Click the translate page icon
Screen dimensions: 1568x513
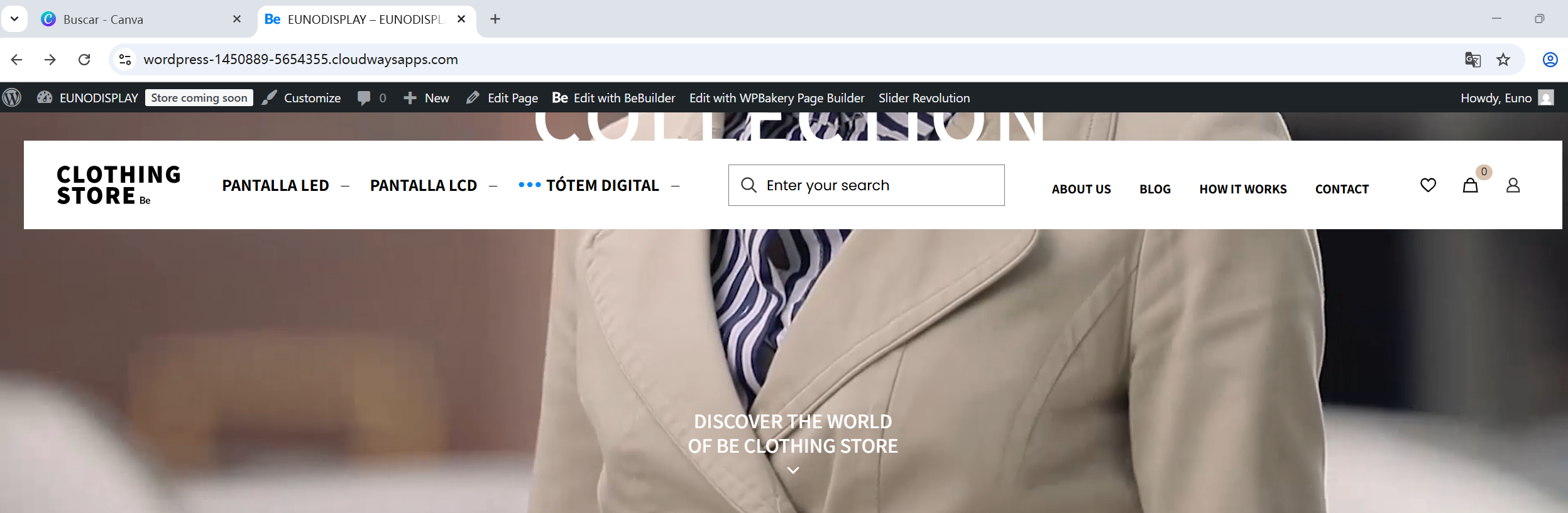point(1472,60)
